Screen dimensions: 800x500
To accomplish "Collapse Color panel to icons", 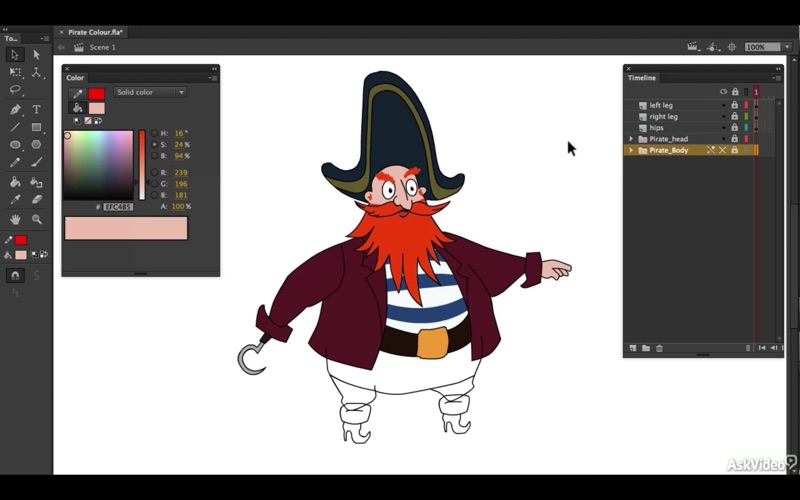I will pyautogui.click(x=214, y=68).
